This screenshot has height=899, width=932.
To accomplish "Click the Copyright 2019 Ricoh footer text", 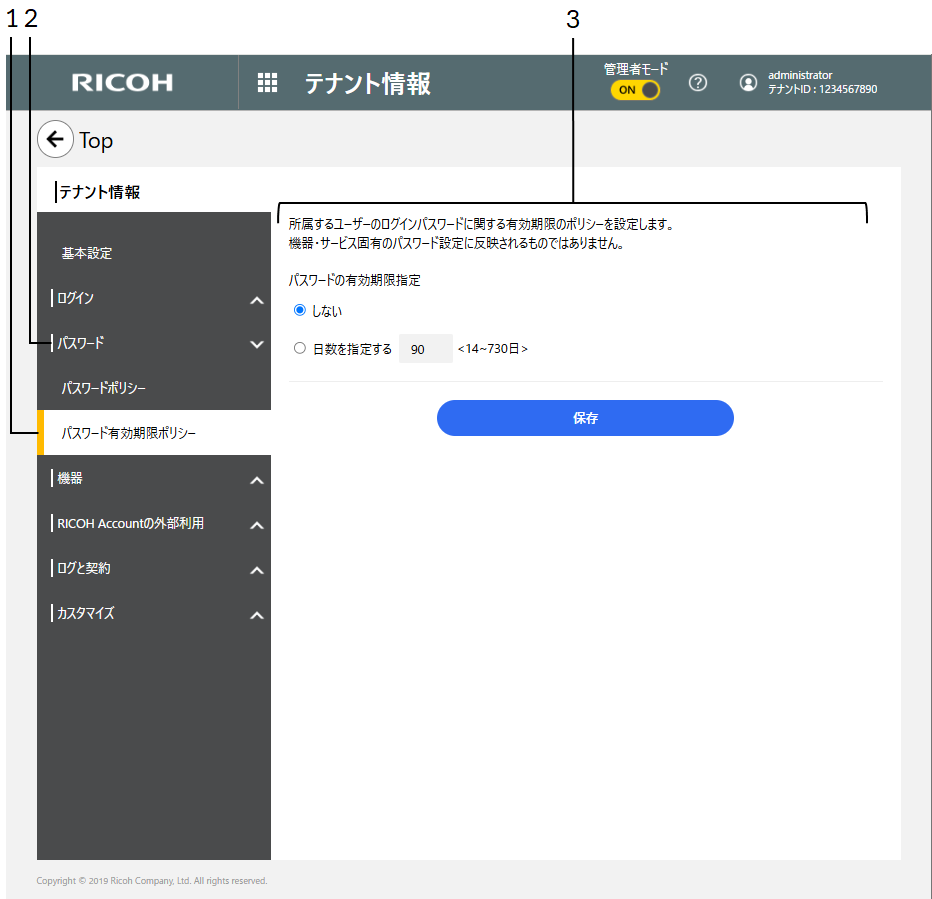I will click(x=152, y=881).
